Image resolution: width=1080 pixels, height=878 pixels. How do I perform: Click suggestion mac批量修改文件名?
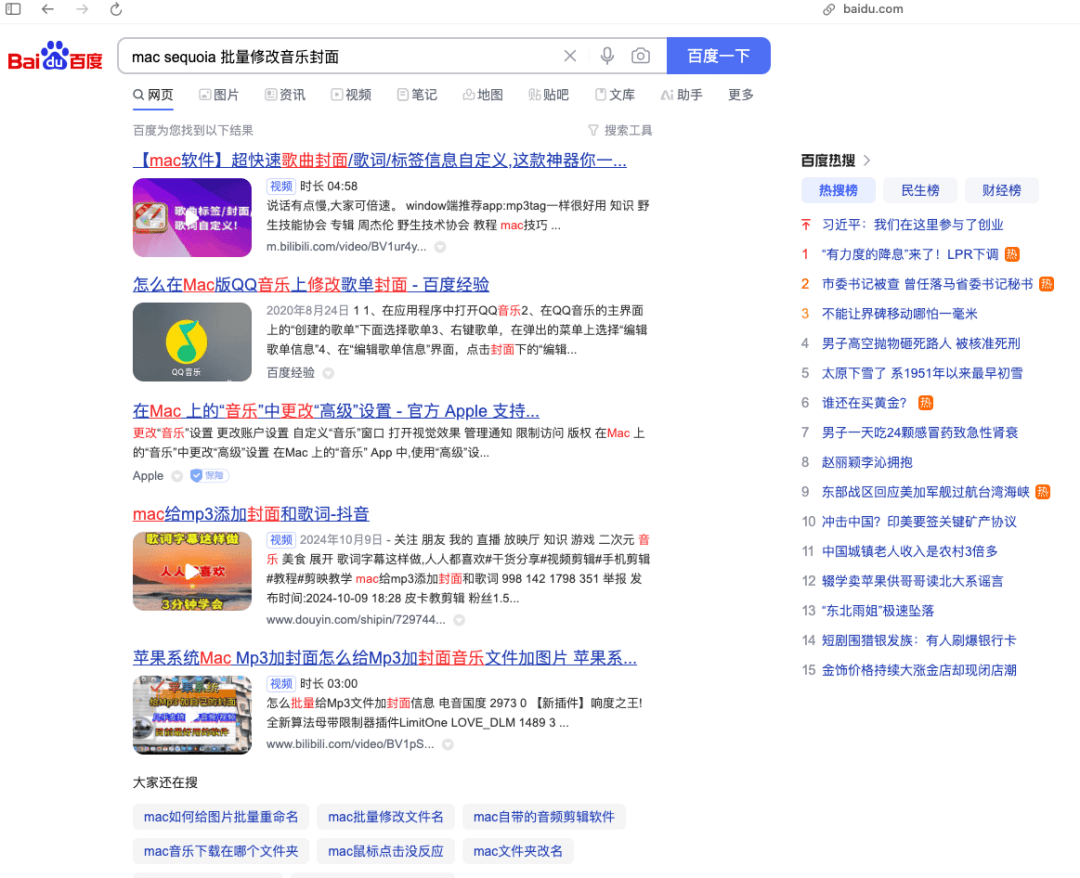point(386,817)
